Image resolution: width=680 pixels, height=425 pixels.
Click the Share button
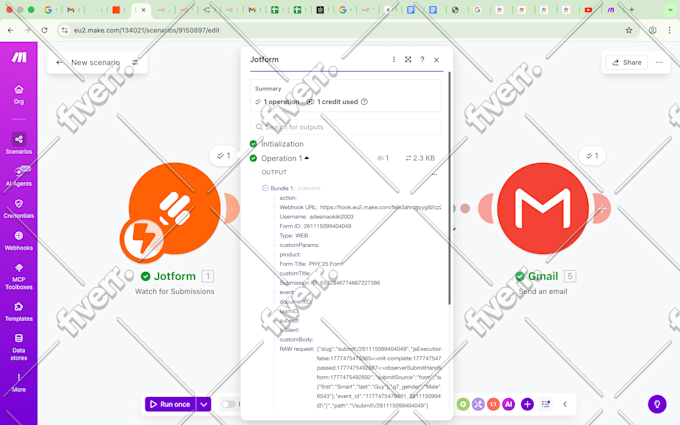click(x=626, y=62)
